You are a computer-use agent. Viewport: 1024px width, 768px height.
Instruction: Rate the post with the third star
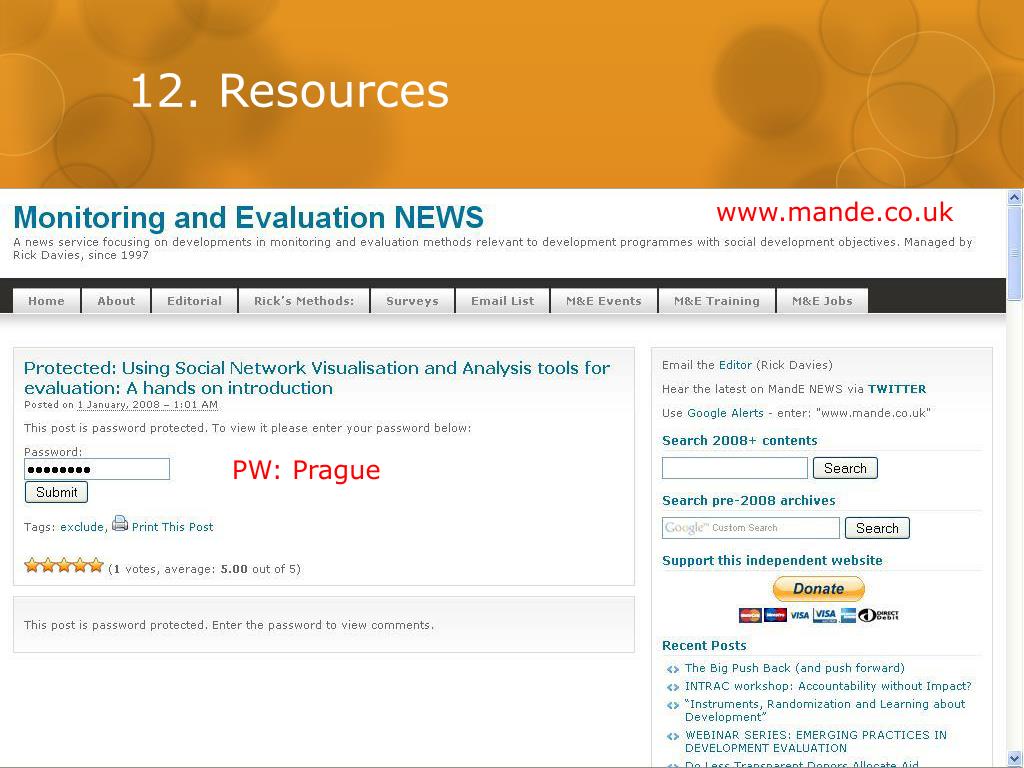(x=64, y=566)
